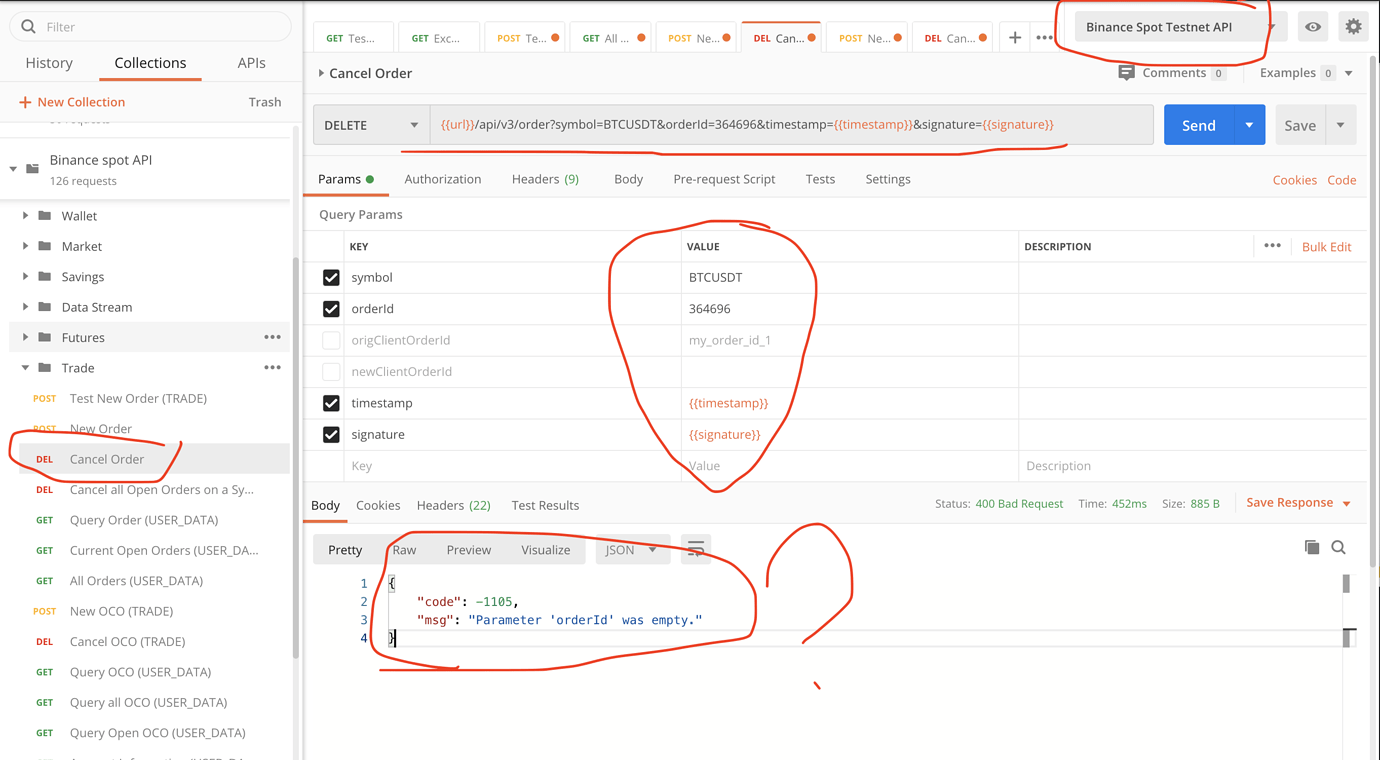Uncheck the symbol parameter checkbox
1380x760 pixels.
(x=331, y=278)
